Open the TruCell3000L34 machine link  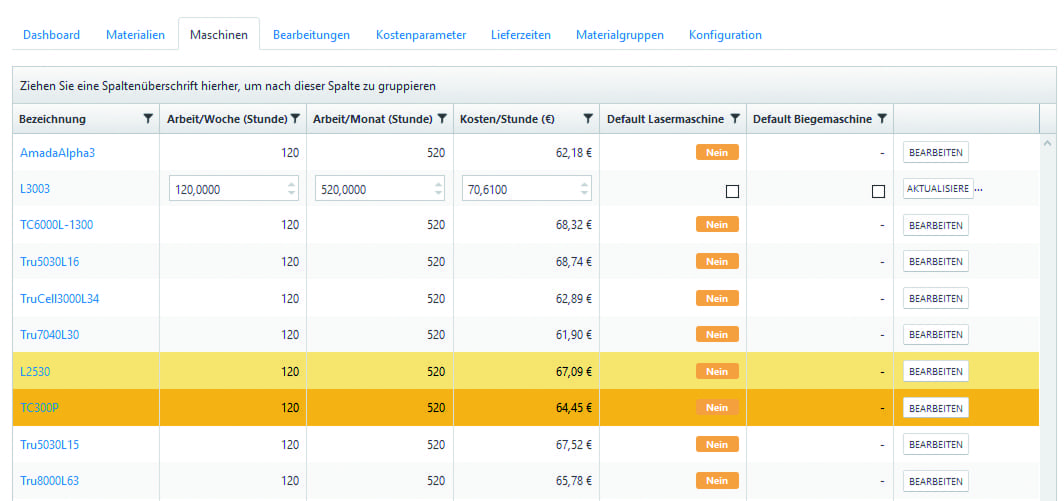(60, 298)
